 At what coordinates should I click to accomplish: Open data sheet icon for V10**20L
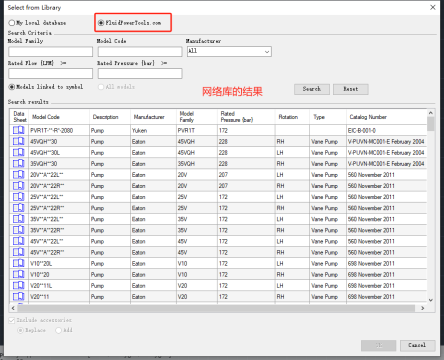point(19,263)
